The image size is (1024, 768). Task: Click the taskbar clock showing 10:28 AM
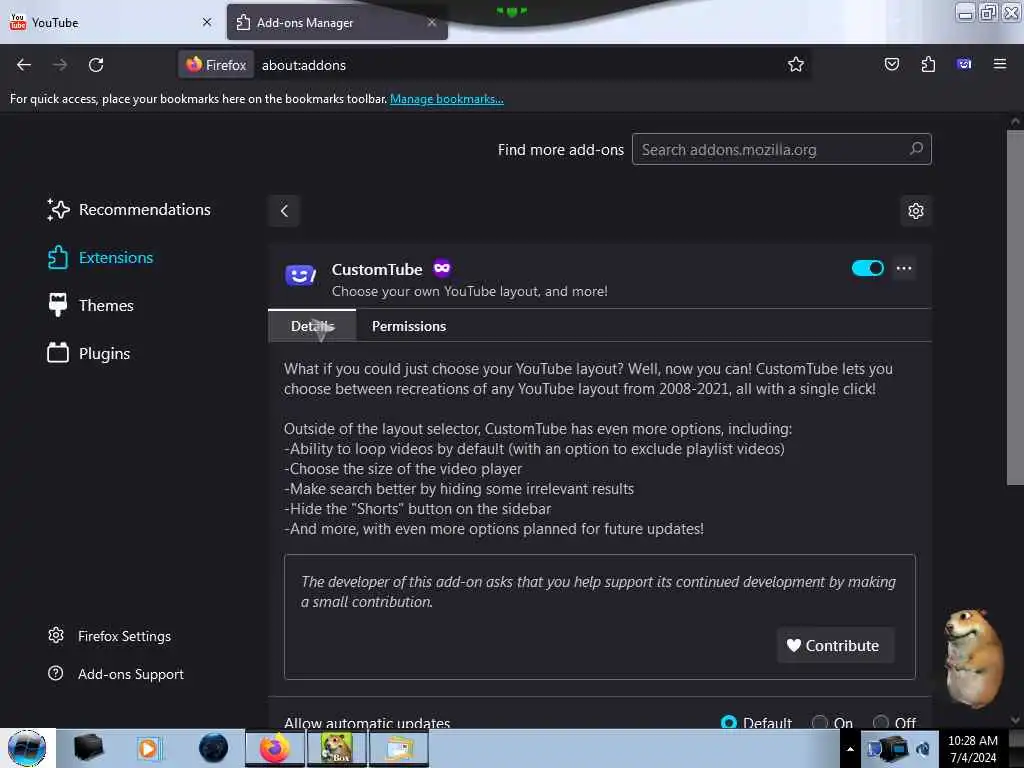pos(973,749)
